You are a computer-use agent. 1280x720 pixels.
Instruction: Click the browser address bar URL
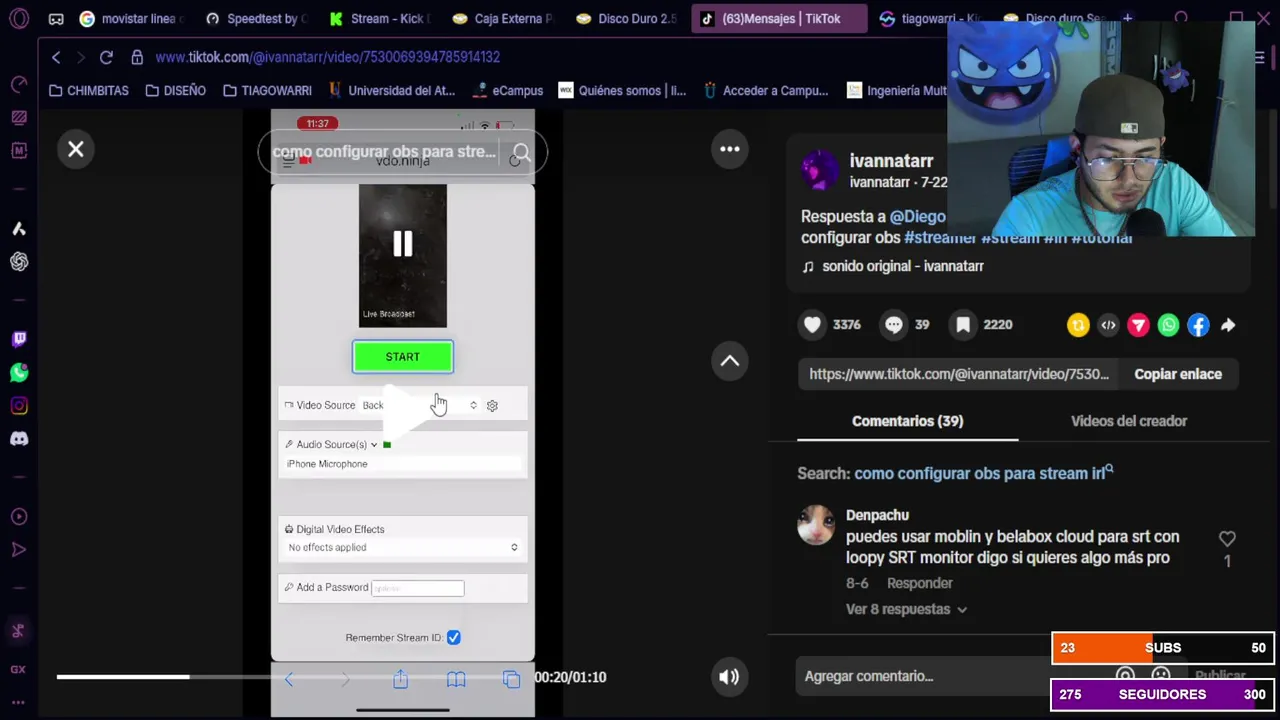pyautogui.click(x=327, y=57)
